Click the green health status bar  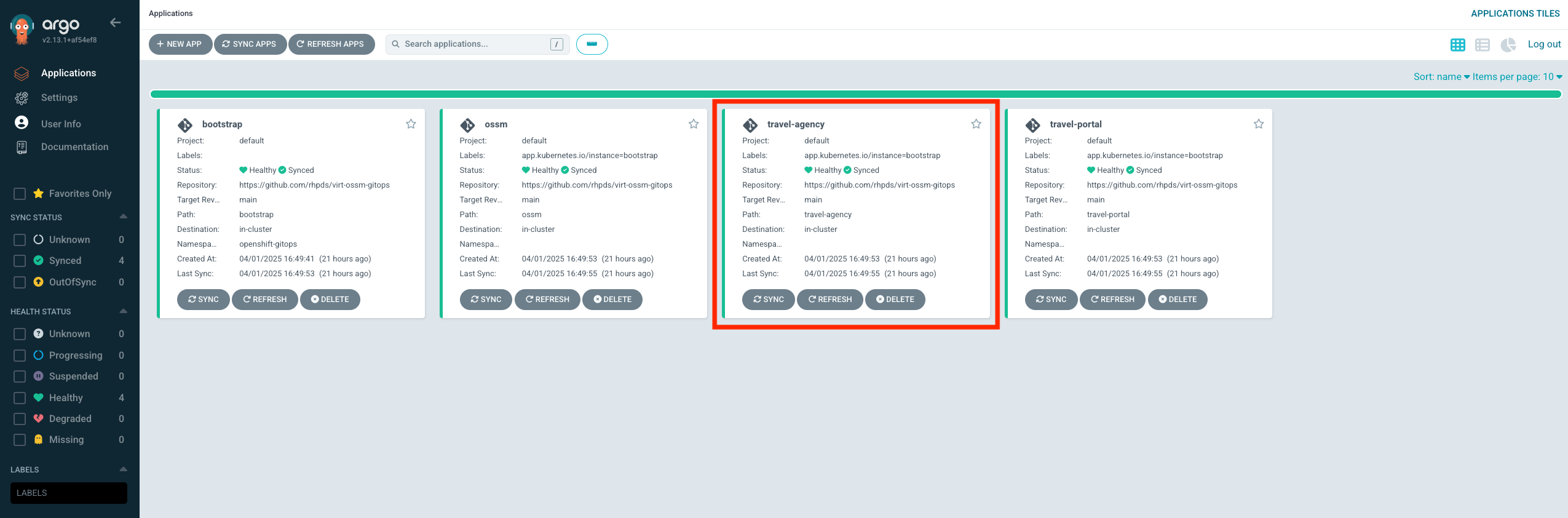point(855,94)
